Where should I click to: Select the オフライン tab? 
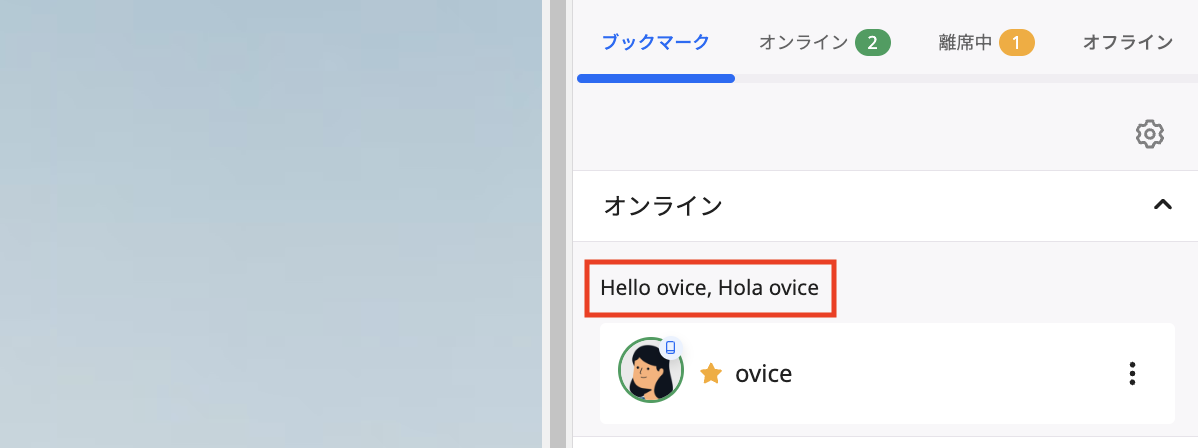(x=1127, y=42)
